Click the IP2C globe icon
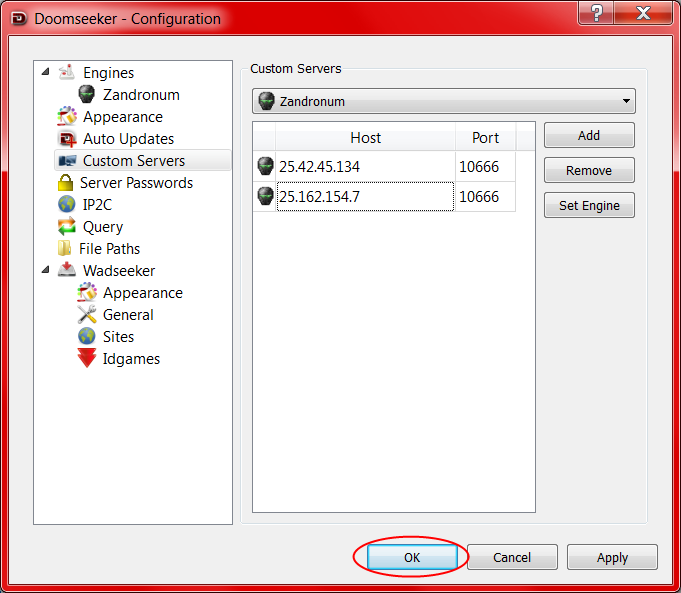The image size is (681, 593). click(66, 204)
